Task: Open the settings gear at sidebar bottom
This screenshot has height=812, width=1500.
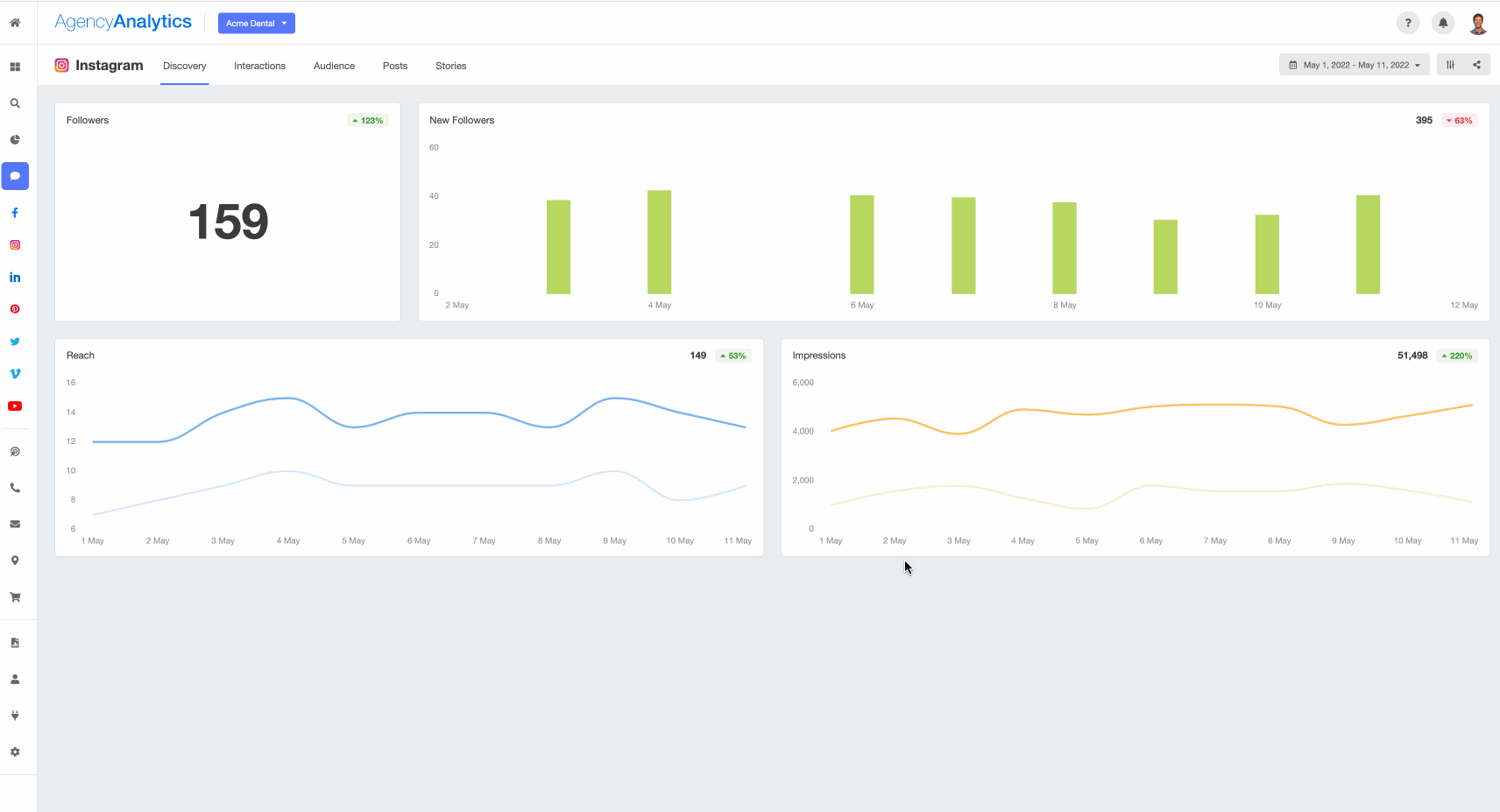Action: coord(15,752)
